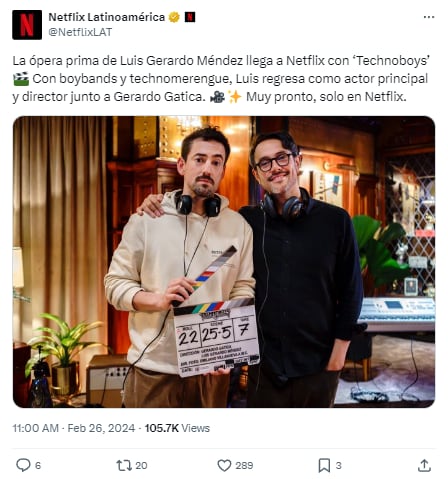Click the bookmark count 3
Screen dimensions: 448x479
pos(338,465)
